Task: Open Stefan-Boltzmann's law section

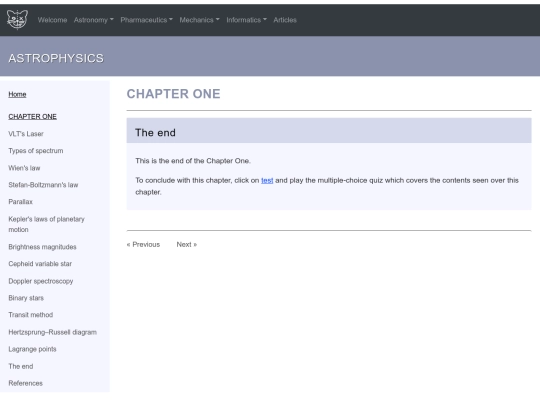Action: (x=43, y=185)
